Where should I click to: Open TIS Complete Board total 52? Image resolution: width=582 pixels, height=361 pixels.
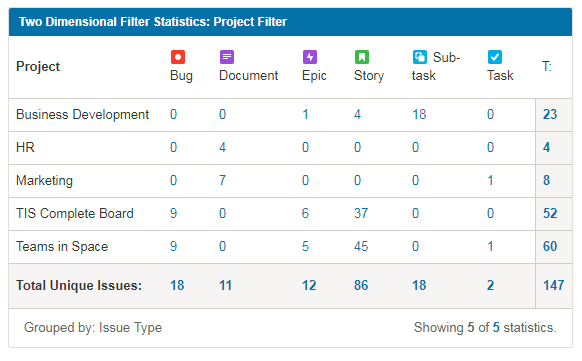[x=550, y=213]
